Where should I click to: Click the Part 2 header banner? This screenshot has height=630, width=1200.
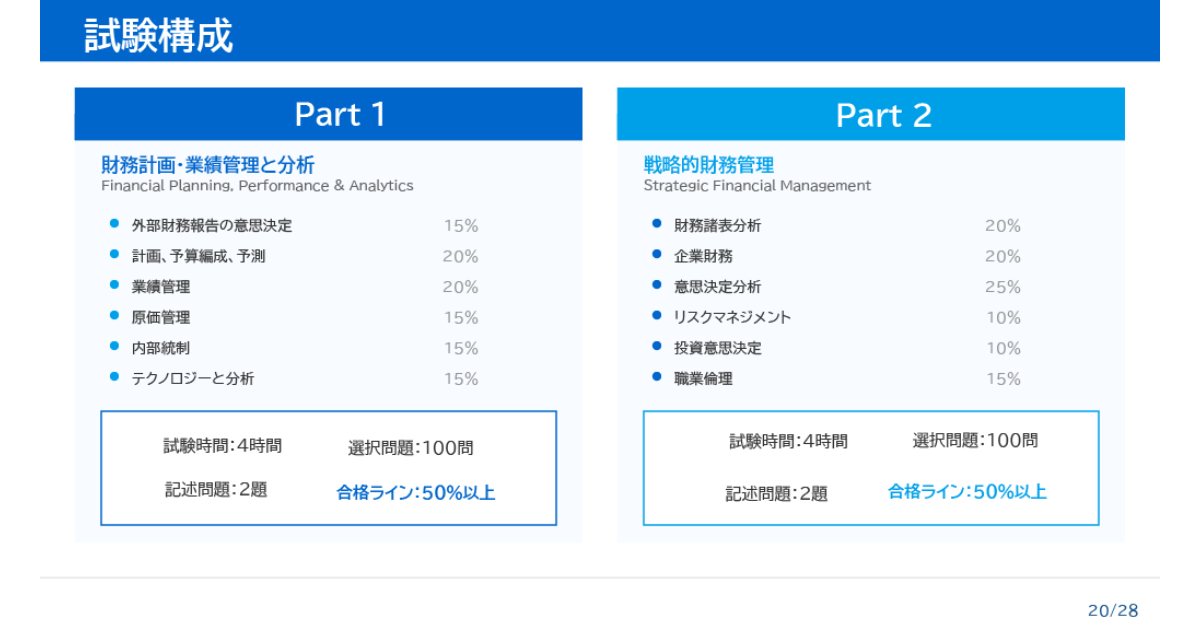tap(870, 114)
